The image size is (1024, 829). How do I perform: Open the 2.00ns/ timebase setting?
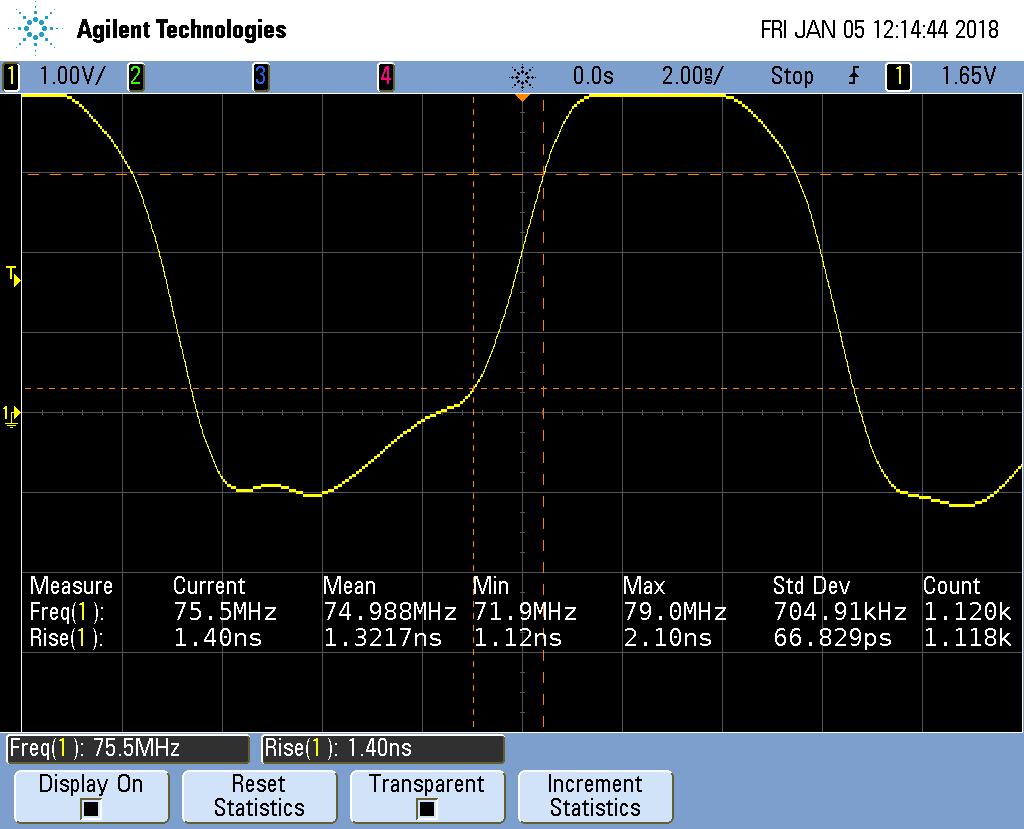pos(692,76)
